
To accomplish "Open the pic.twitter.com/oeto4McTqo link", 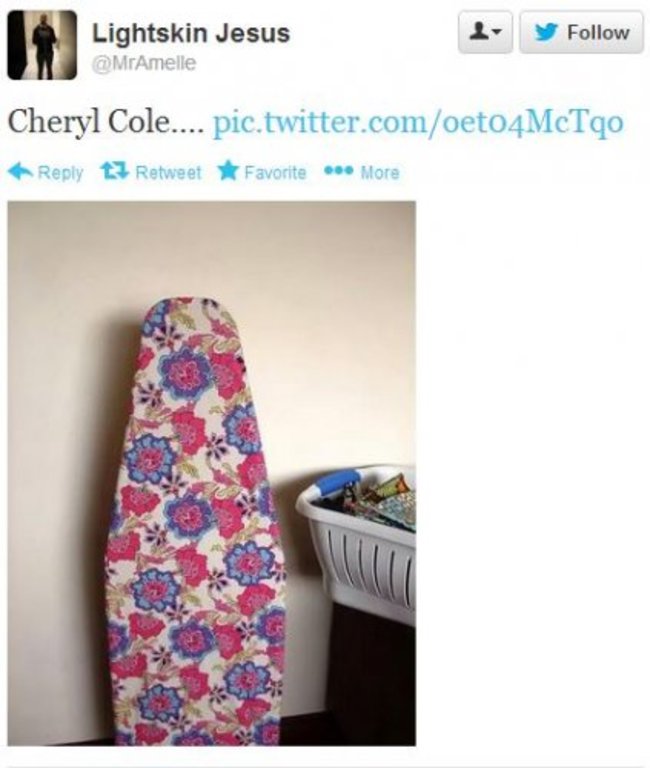I will click(x=418, y=122).
